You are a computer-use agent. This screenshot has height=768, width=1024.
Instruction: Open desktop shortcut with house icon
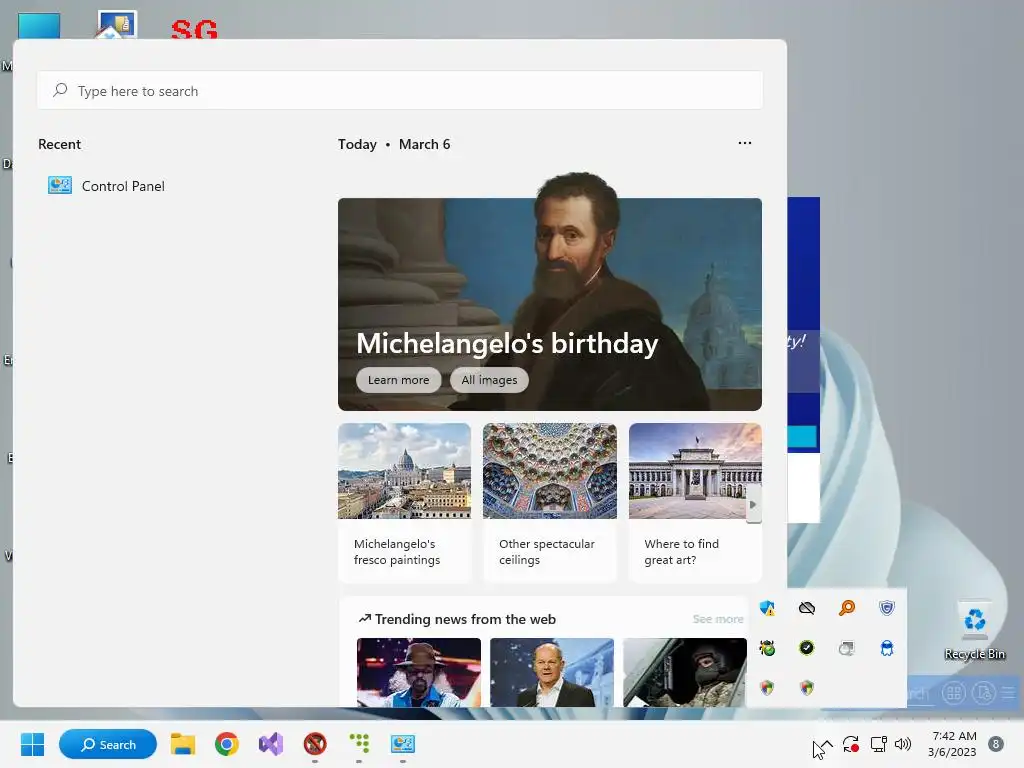coord(117,25)
